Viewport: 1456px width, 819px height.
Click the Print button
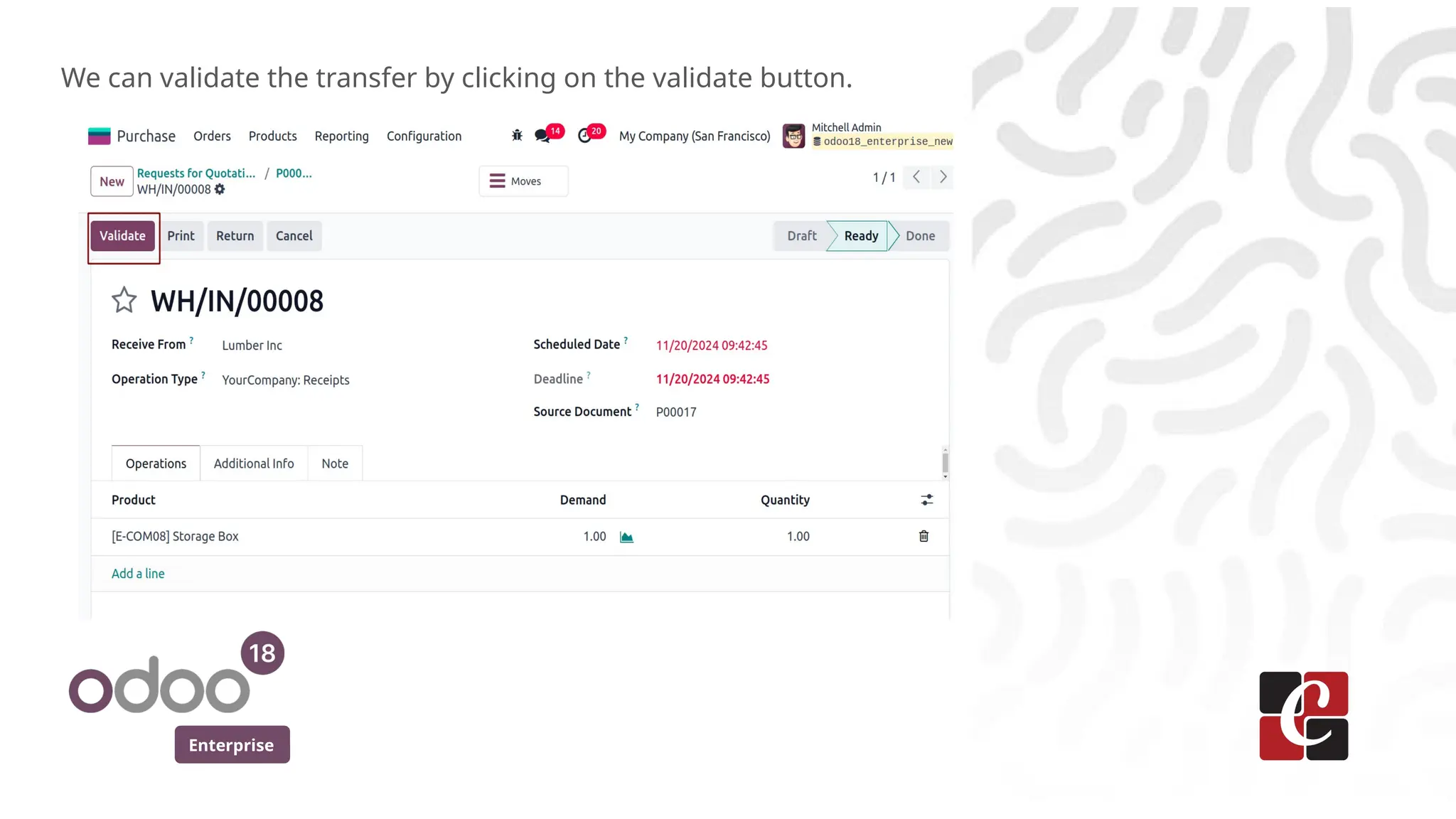tap(181, 236)
